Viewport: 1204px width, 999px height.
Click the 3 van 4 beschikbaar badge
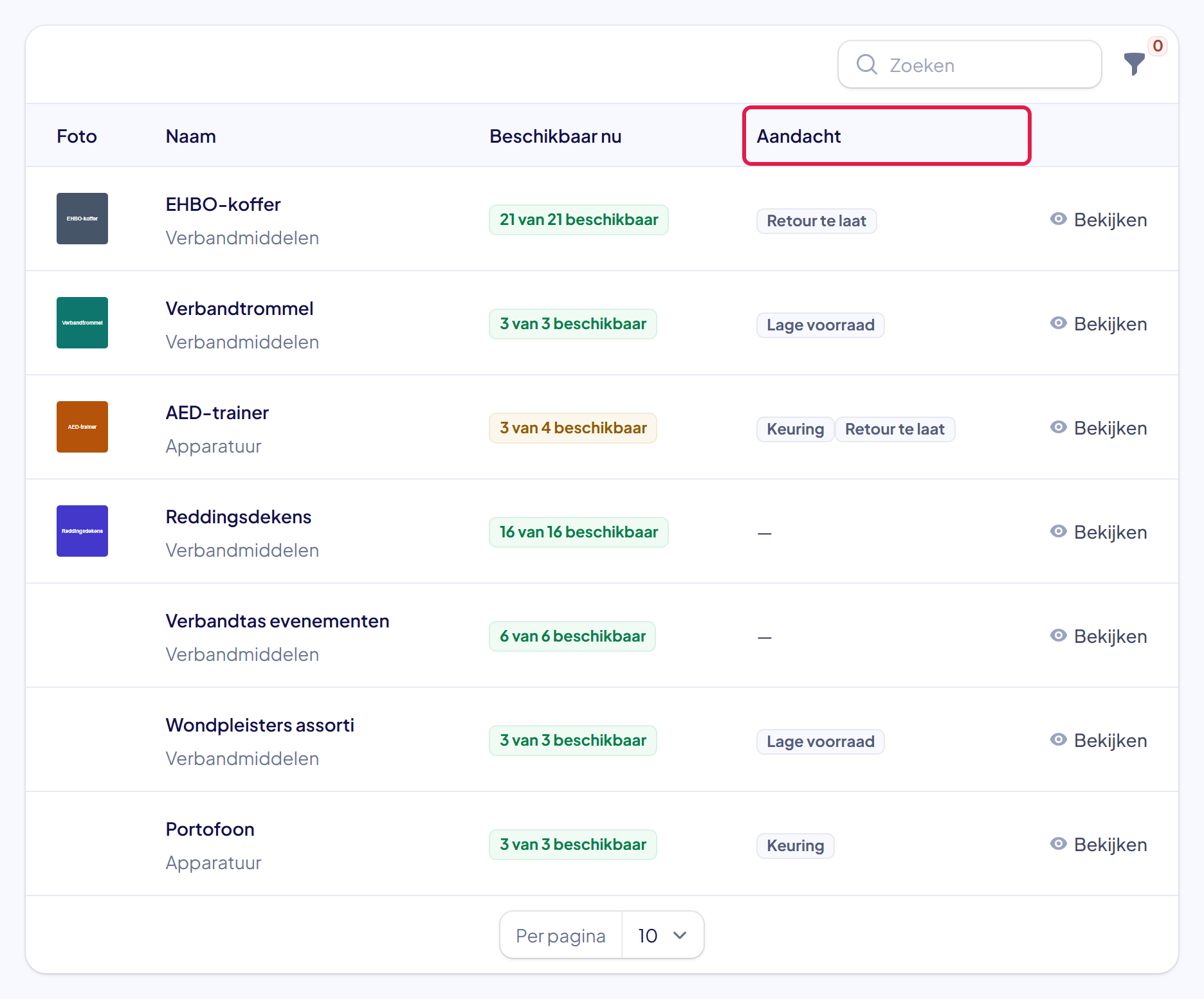tap(573, 428)
